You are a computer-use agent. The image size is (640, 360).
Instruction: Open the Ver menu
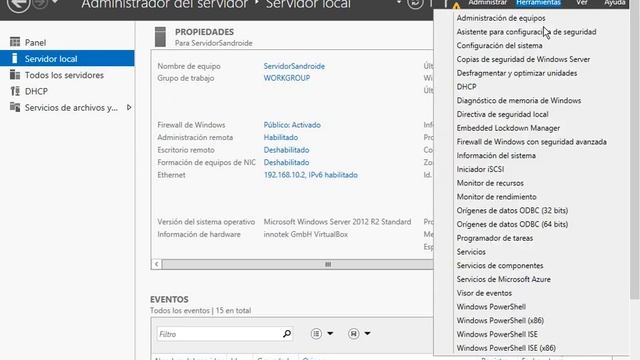582,3
